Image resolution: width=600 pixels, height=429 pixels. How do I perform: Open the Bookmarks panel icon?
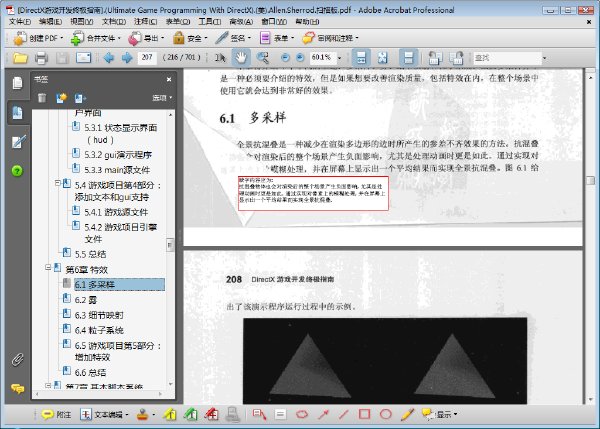click(x=17, y=113)
